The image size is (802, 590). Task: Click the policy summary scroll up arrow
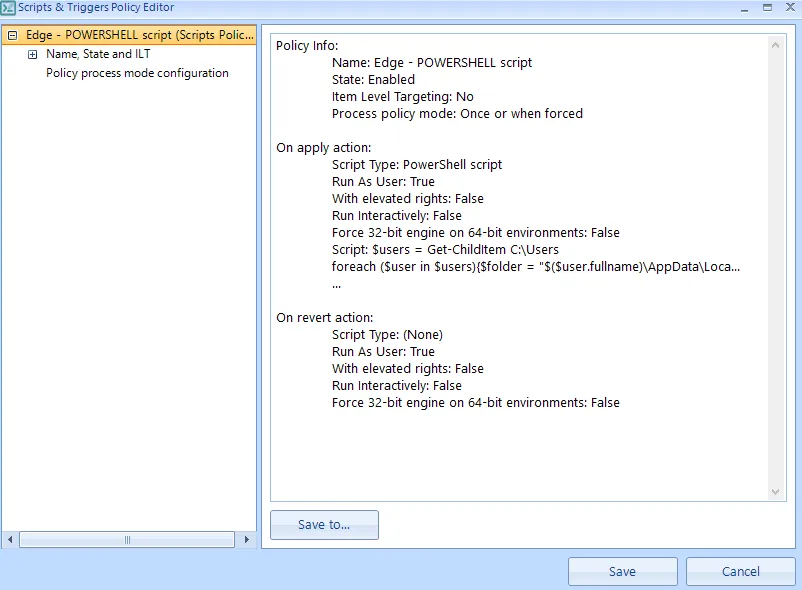coord(777,45)
